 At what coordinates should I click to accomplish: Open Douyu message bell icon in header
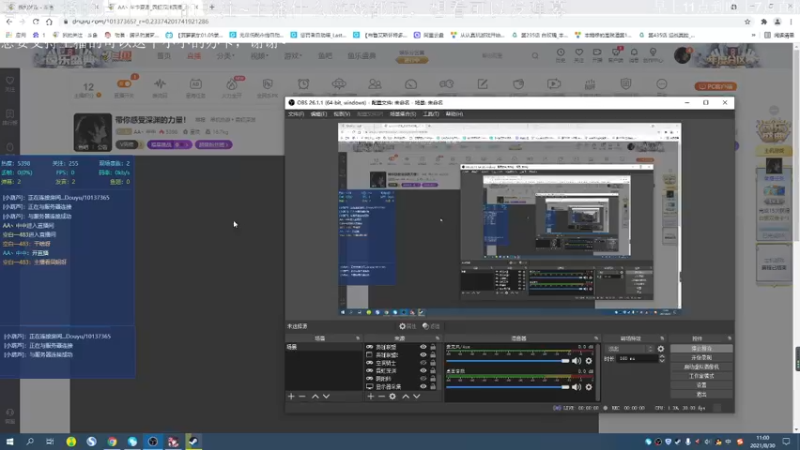click(x=634, y=53)
